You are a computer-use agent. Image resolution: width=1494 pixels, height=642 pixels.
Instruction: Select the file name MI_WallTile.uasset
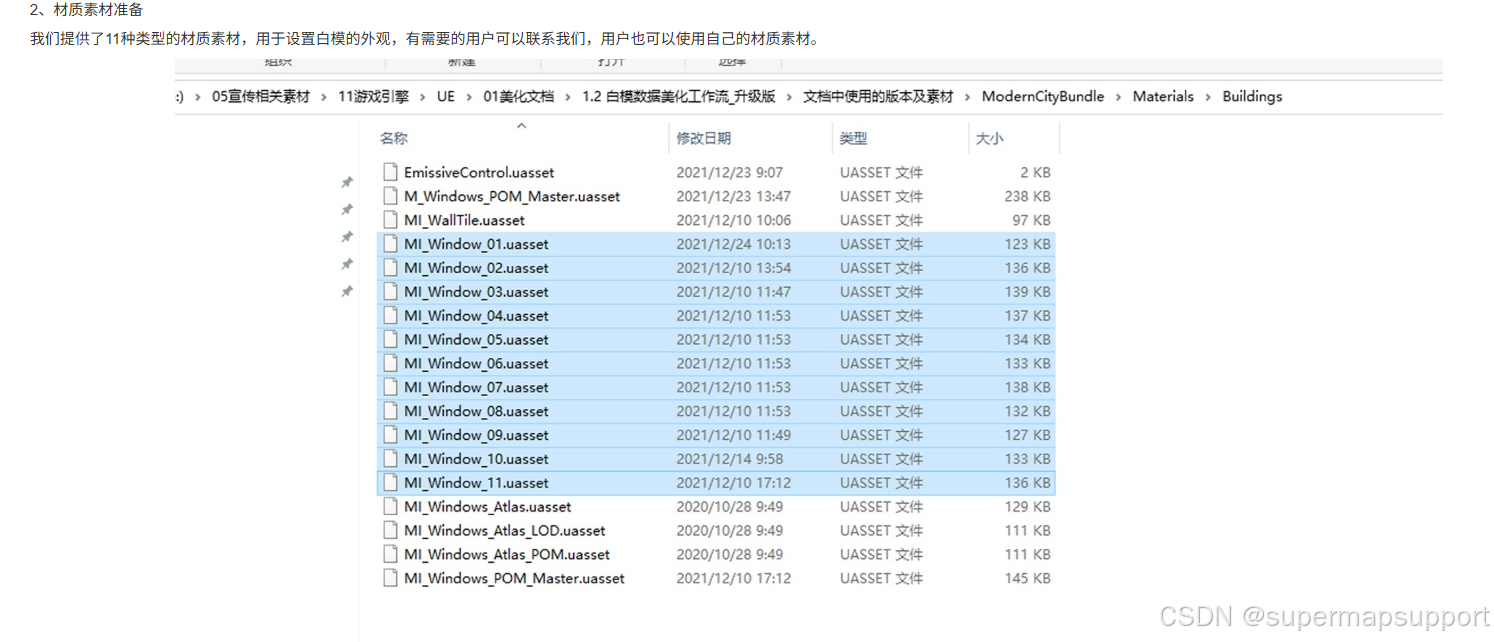coord(464,220)
